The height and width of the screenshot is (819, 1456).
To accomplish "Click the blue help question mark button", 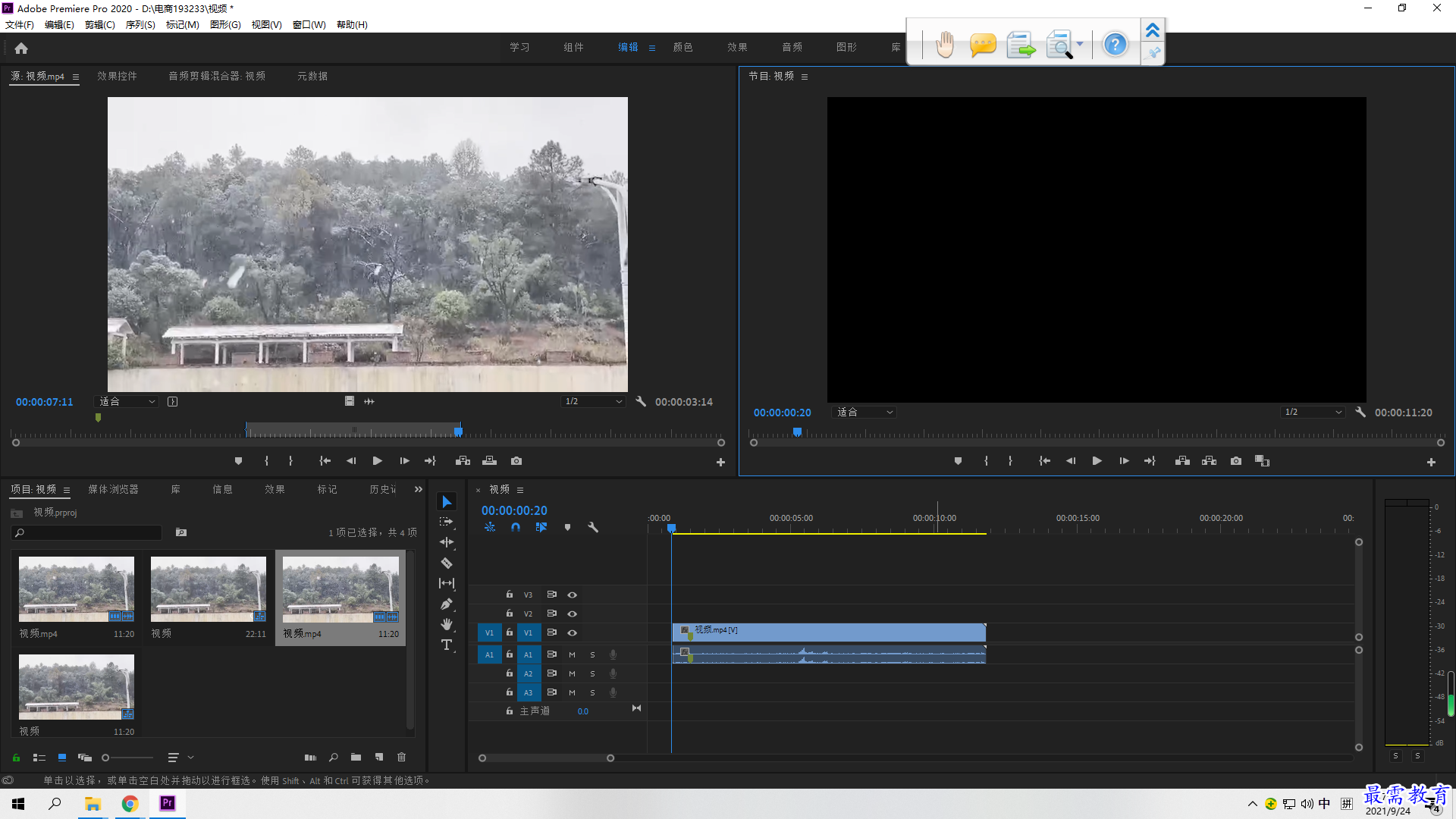I will coord(1115,45).
